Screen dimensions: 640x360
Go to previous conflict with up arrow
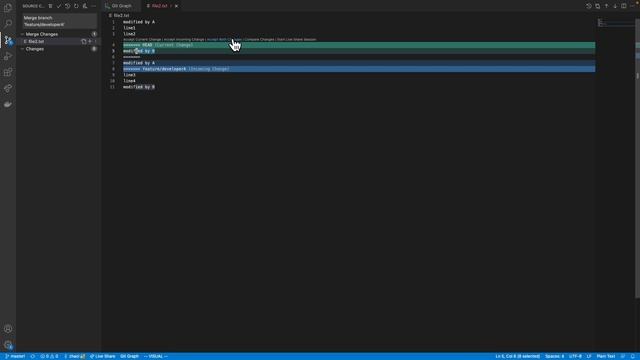606,6
